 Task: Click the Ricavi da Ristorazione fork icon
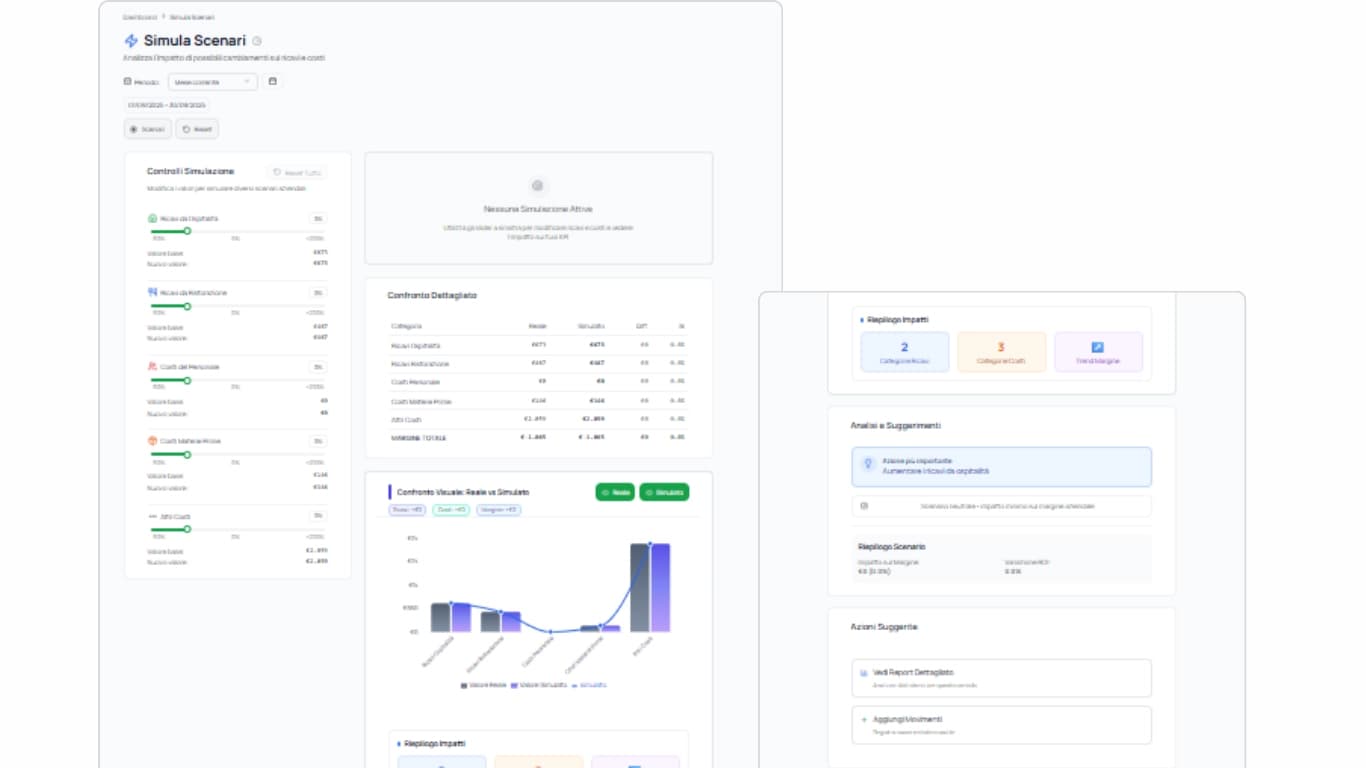coord(153,292)
